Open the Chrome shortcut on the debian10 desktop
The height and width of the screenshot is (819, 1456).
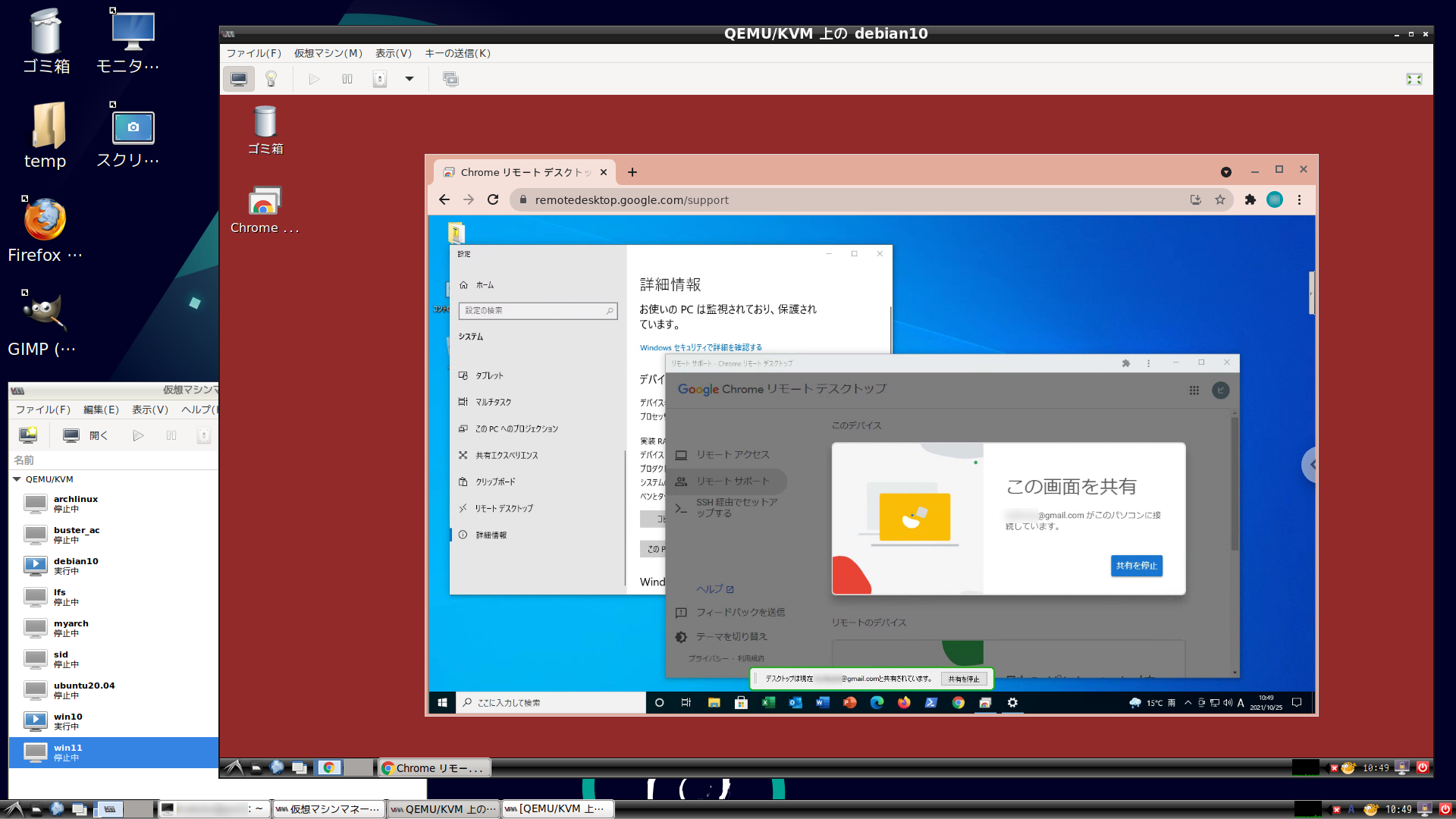tap(264, 210)
